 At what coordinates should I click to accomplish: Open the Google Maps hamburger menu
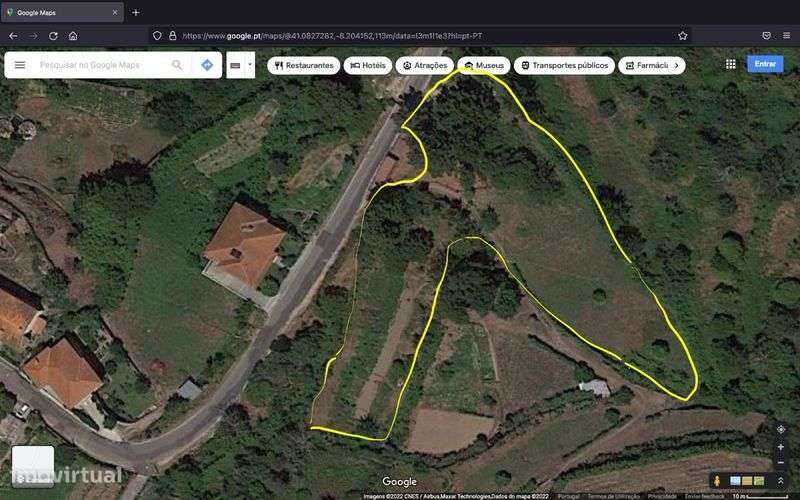[20, 65]
